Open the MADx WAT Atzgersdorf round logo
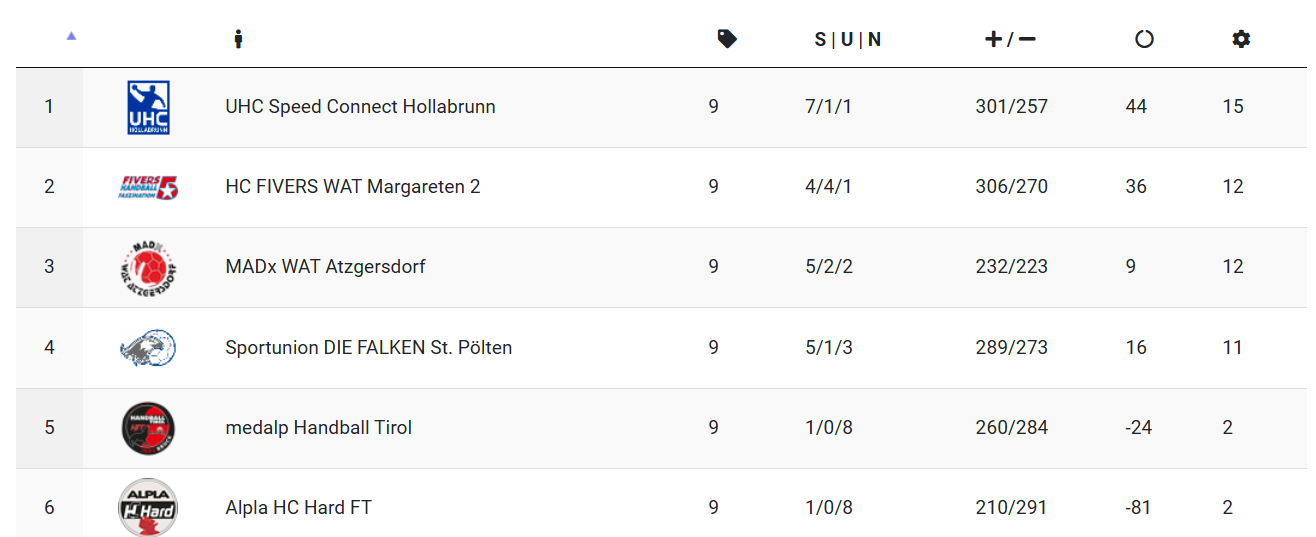Image resolution: width=1316 pixels, height=537 pixels. pos(148,267)
